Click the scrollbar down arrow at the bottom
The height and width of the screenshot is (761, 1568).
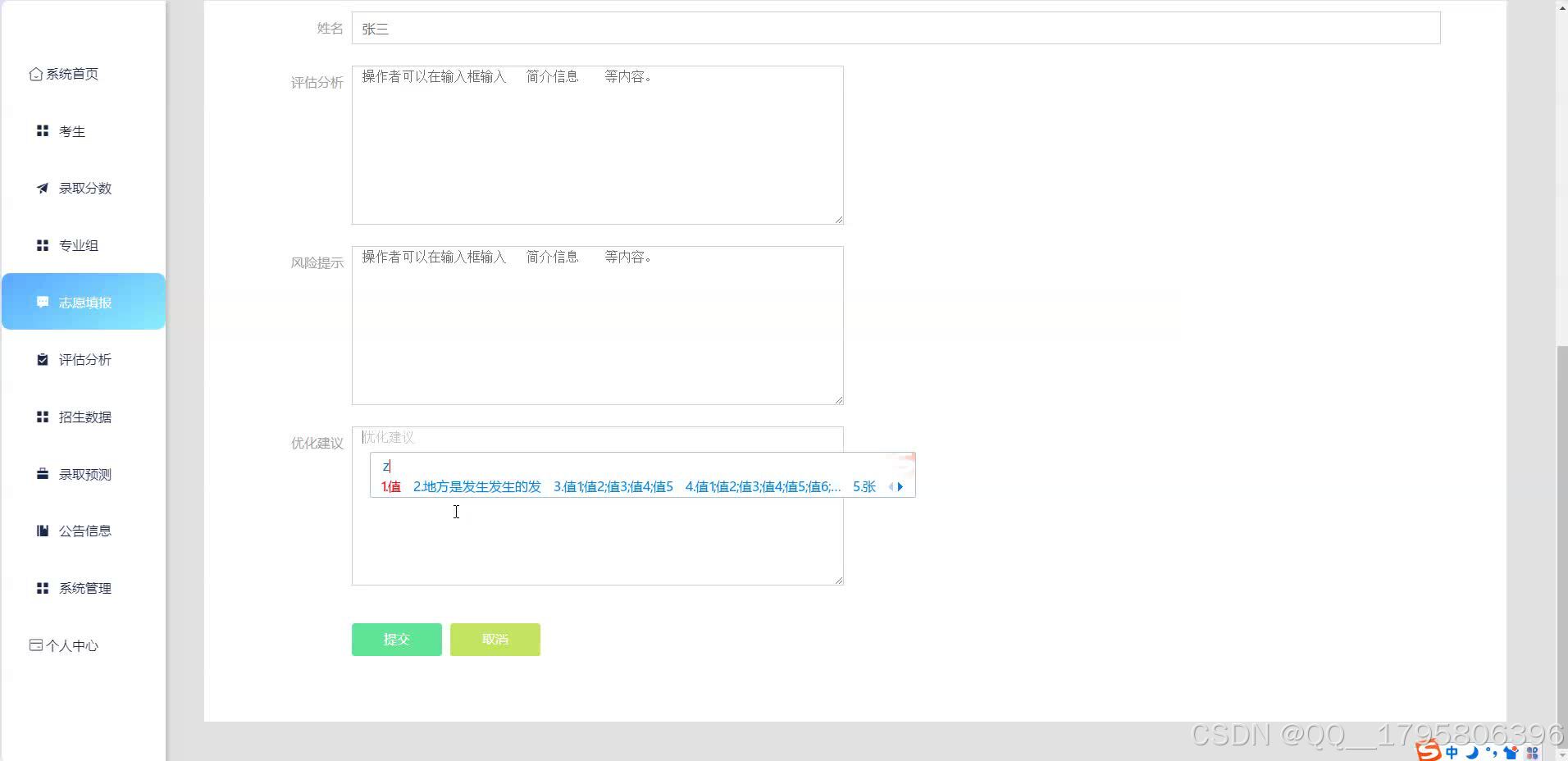point(1561,754)
